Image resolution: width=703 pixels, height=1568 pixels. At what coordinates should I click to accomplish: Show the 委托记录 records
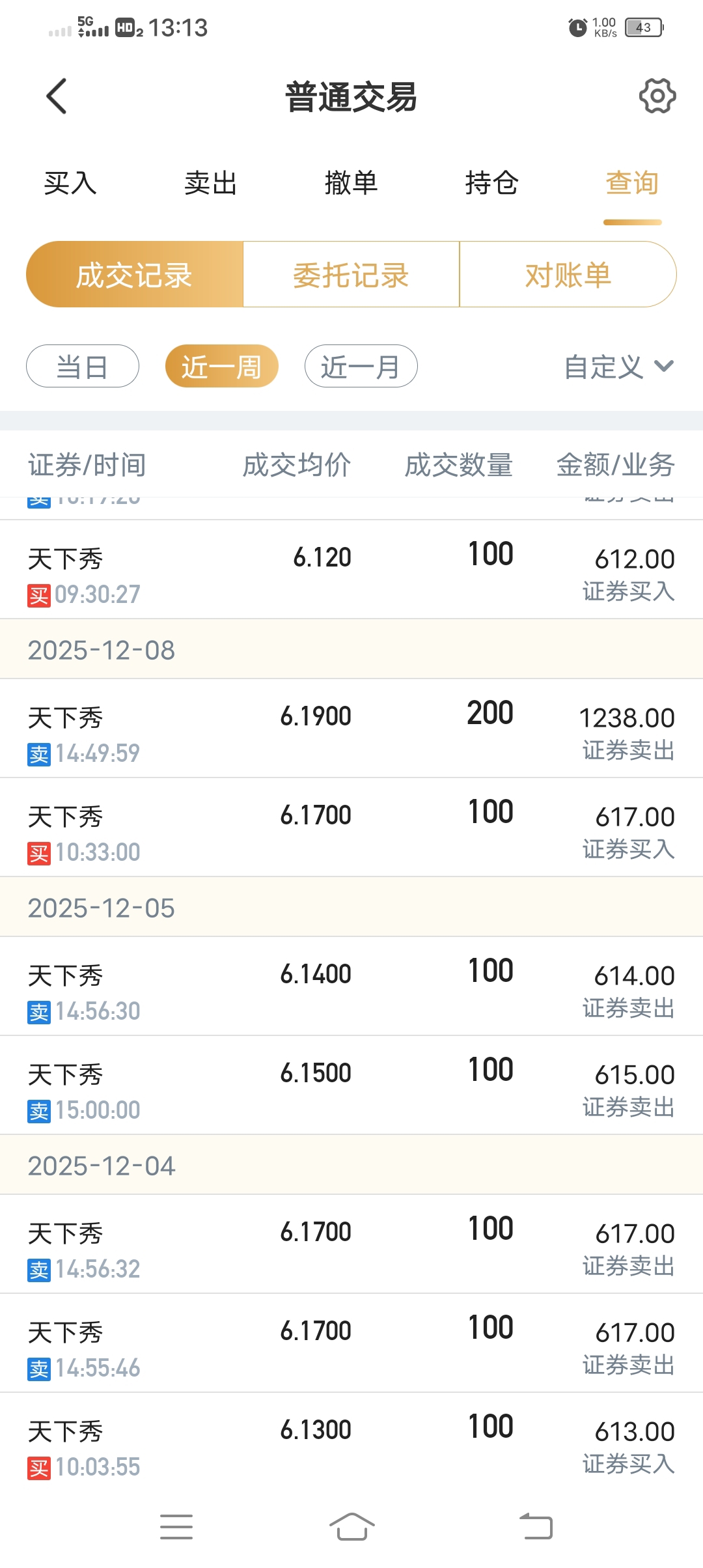(x=351, y=275)
